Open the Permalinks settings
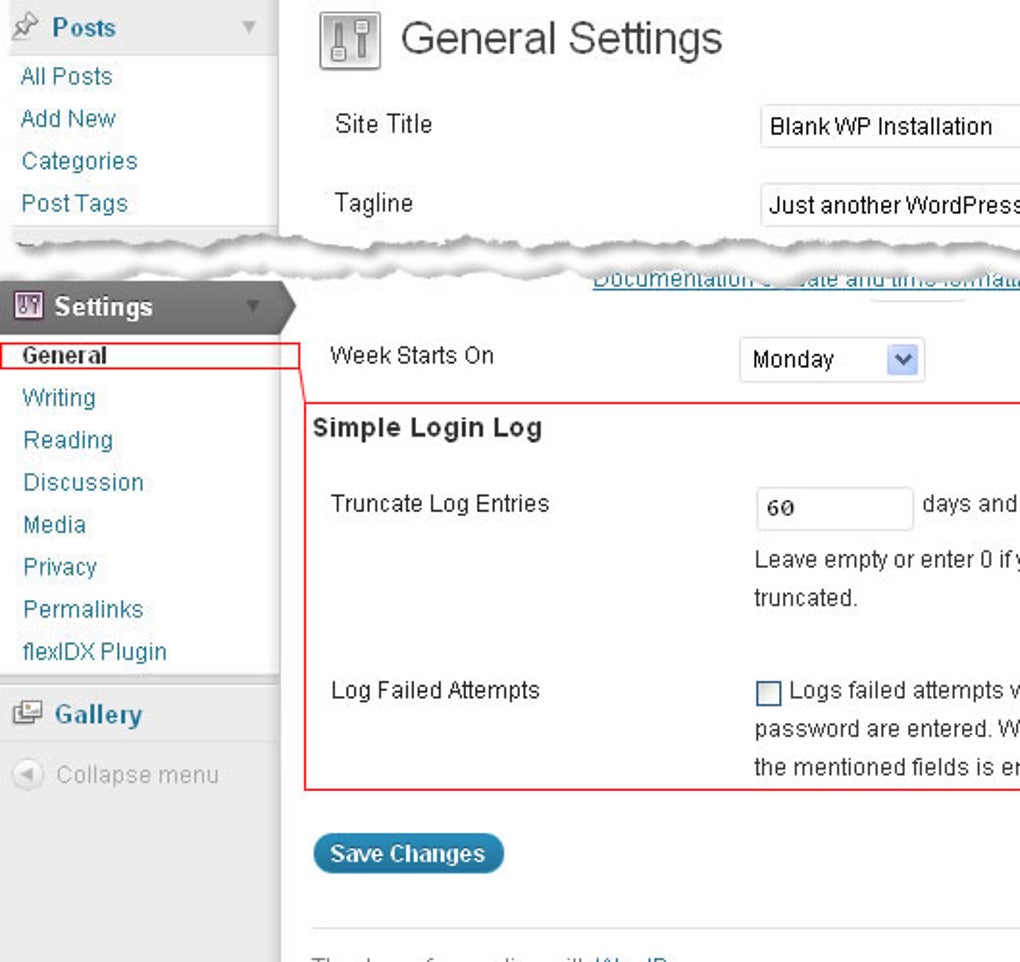 click(82, 609)
